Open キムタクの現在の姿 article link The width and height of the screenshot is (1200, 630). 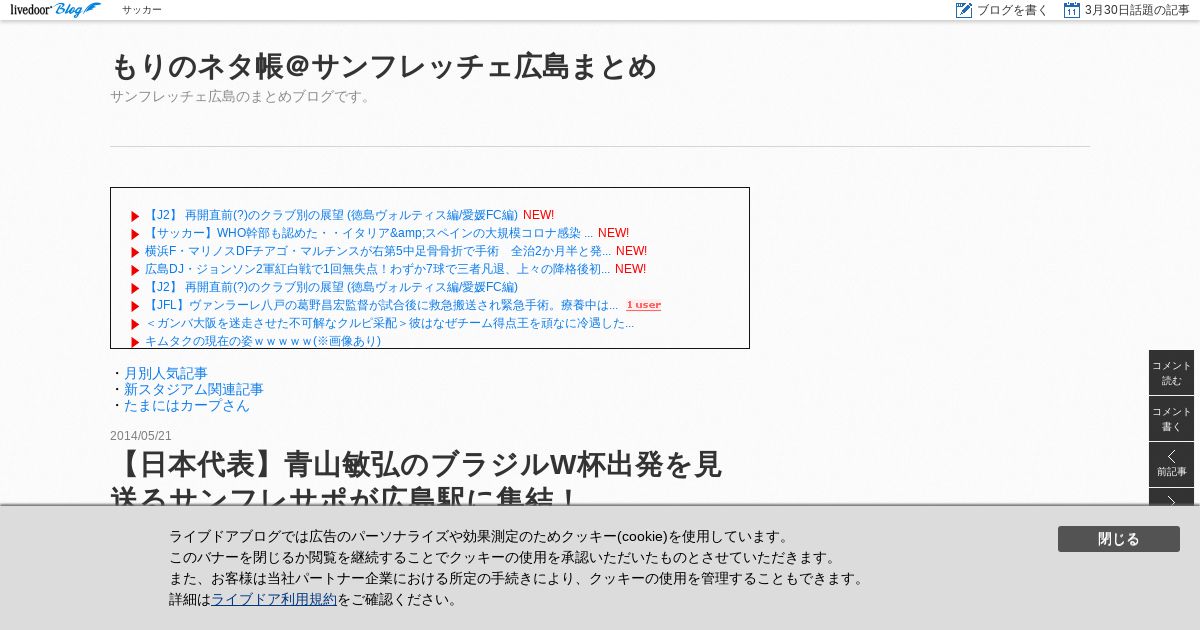[x=263, y=340]
